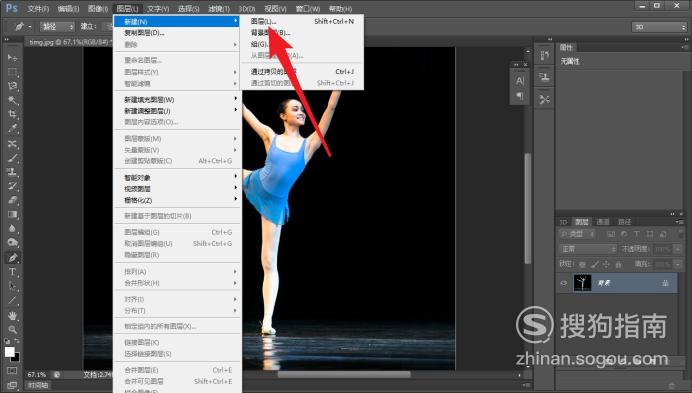Screen dimensions: 692x393
Task: Select the Brush tool
Action: (12, 158)
